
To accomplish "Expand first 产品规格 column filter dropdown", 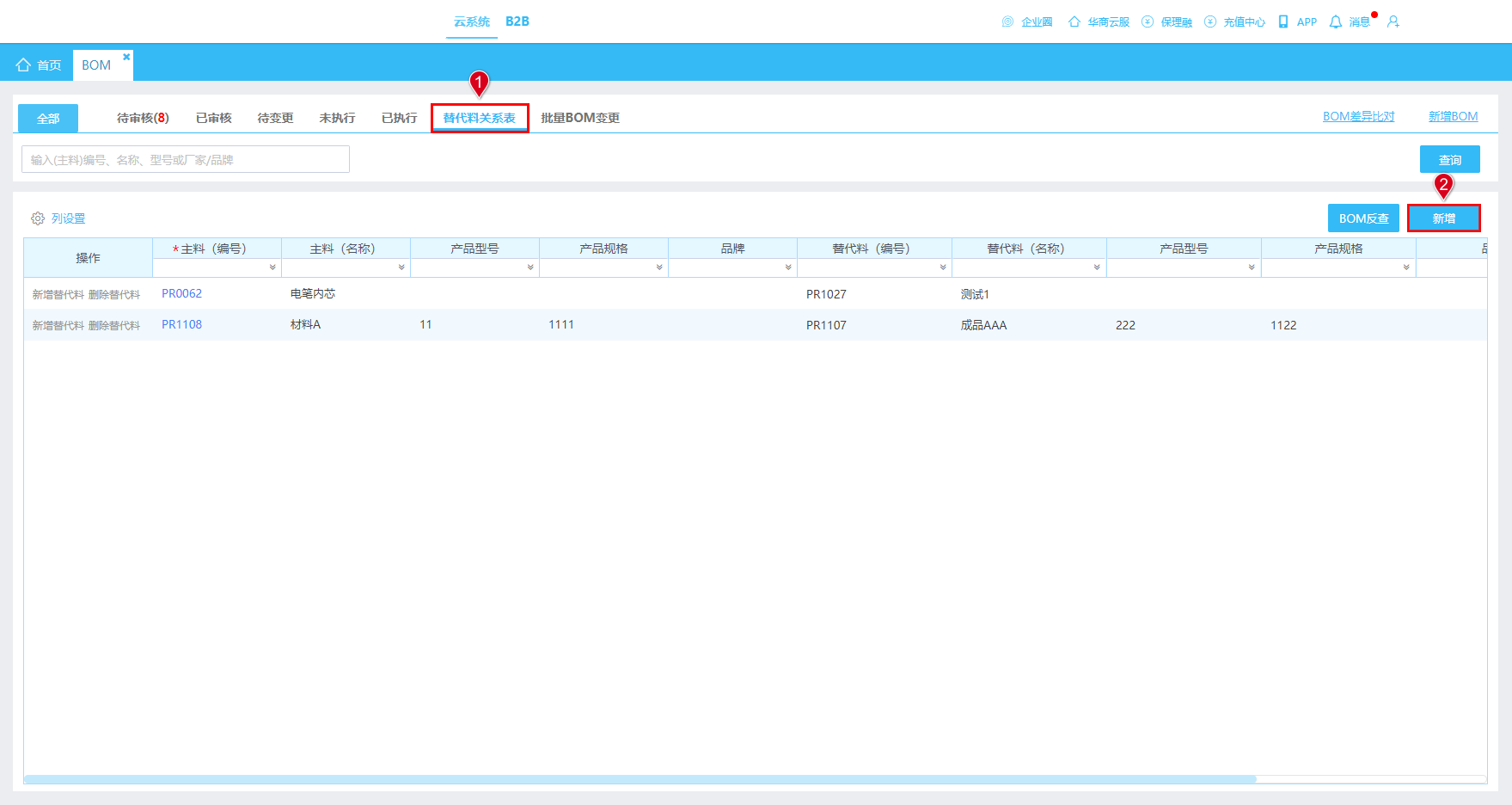I will pos(659,267).
